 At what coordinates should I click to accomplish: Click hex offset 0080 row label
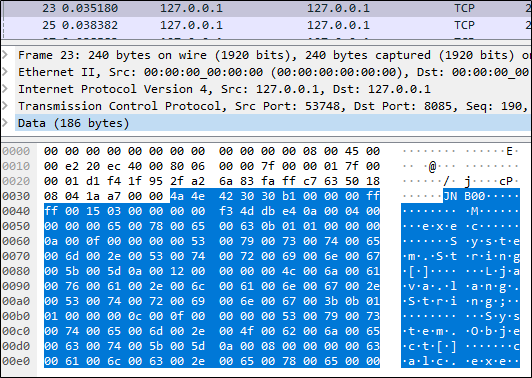[x=16, y=271]
